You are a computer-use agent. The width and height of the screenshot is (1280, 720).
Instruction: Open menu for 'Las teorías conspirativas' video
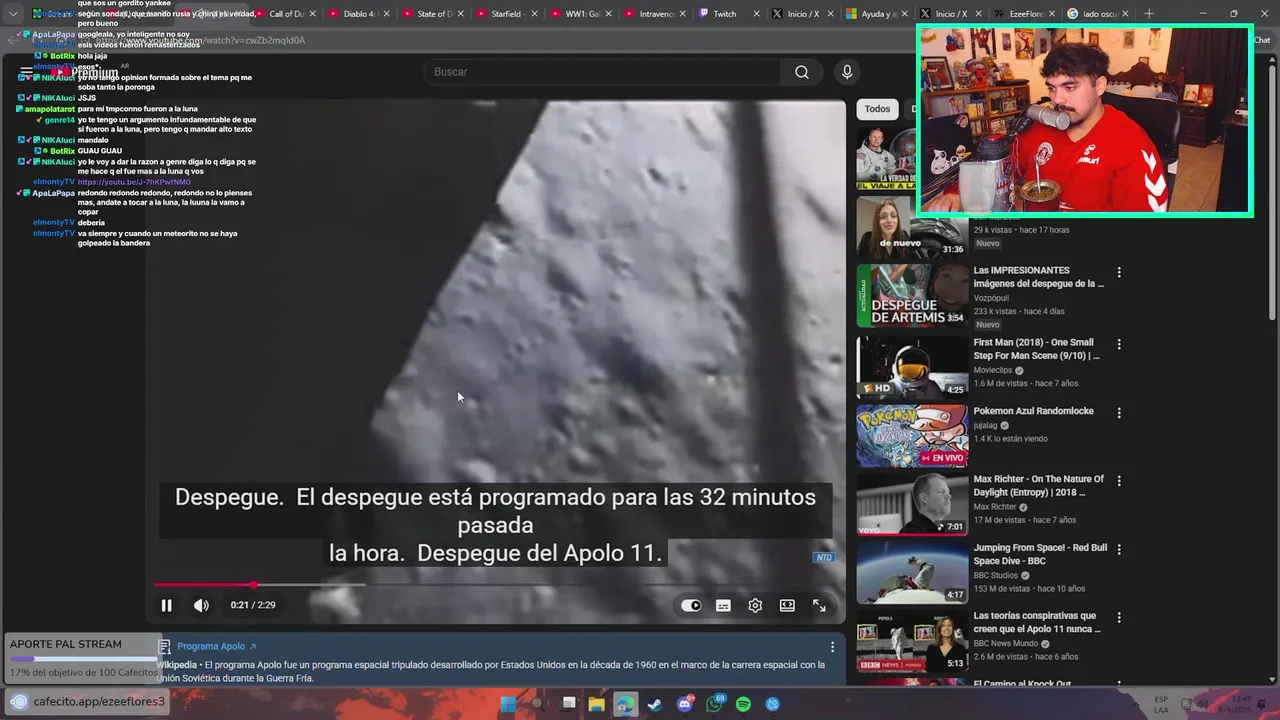tap(1119, 617)
